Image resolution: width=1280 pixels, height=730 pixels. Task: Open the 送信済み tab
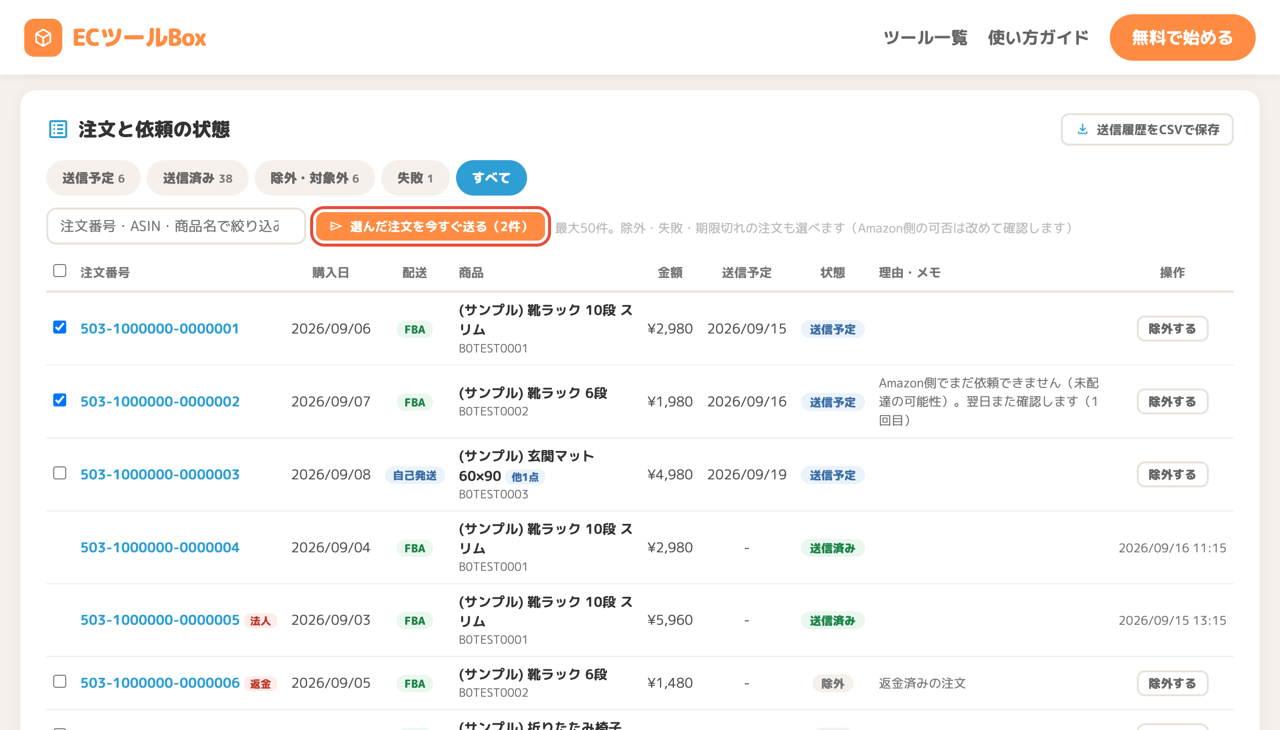[198, 178]
